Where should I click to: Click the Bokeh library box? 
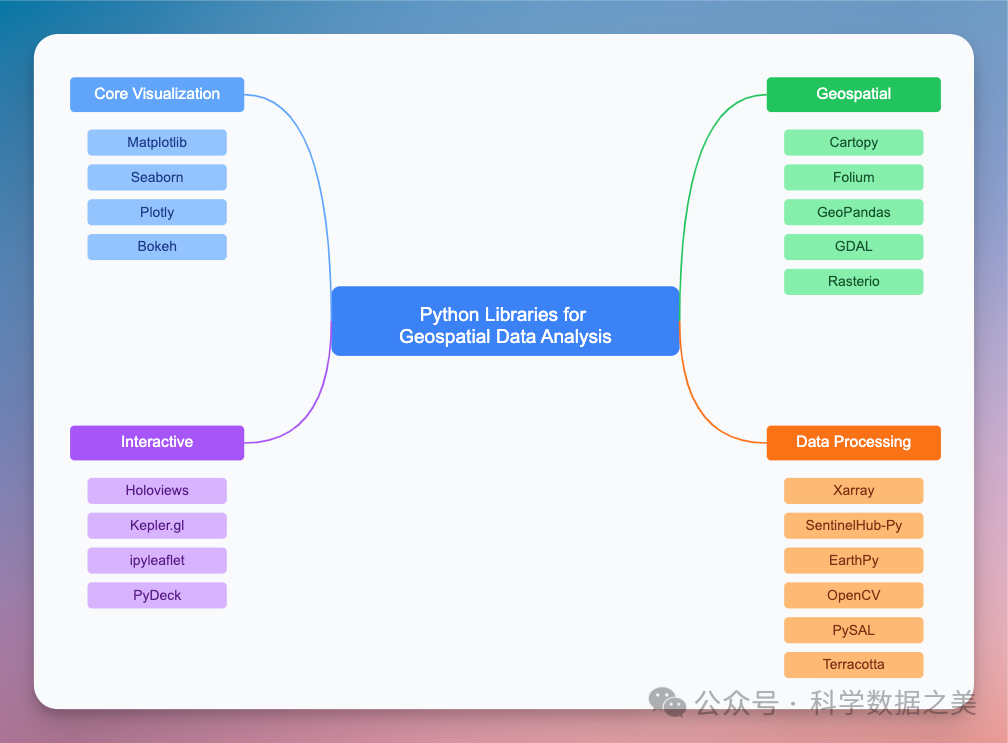pyautogui.click(x=157, y=246)
